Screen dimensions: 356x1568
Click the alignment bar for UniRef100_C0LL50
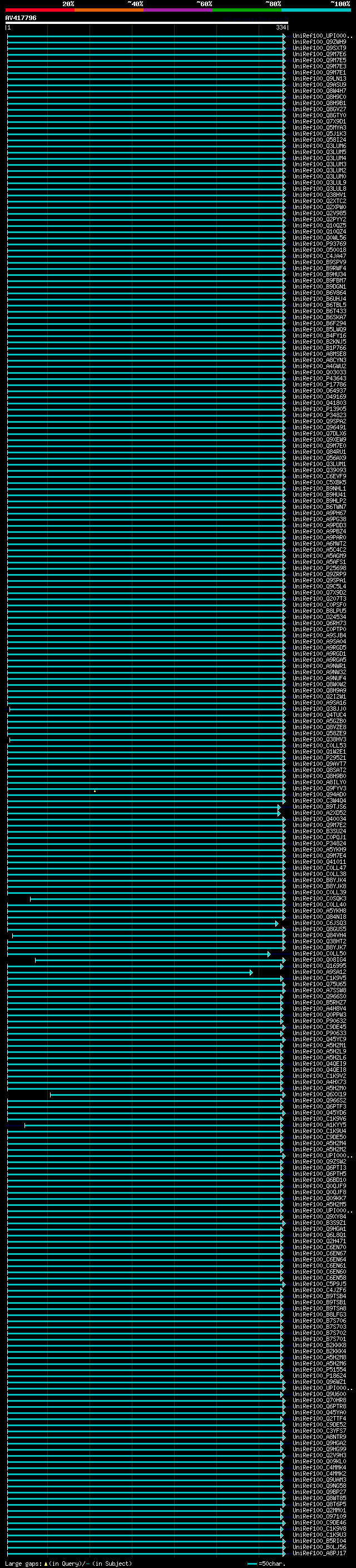[139, 953]
